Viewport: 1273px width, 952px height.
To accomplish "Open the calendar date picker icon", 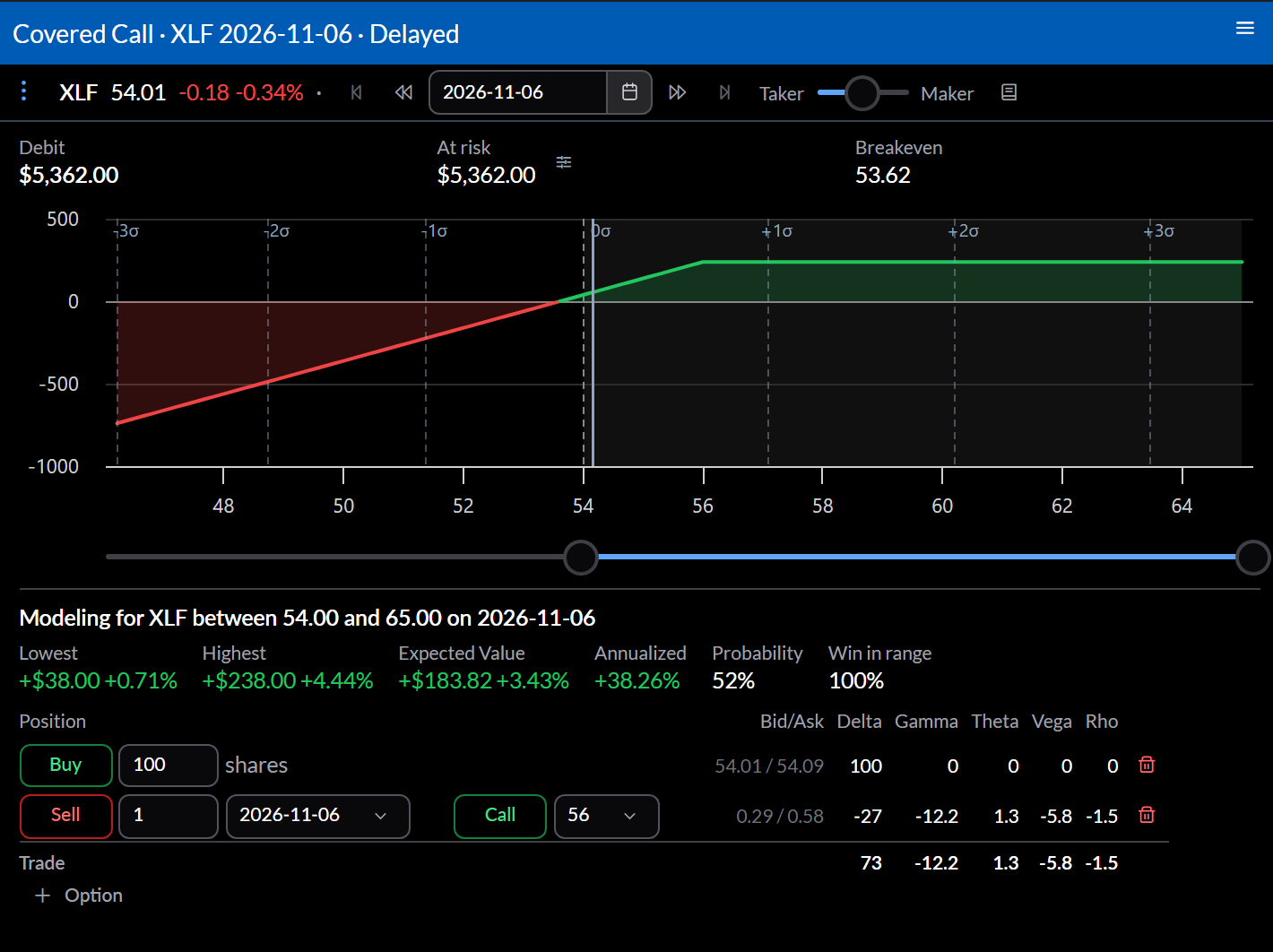I will click(629, 92).
